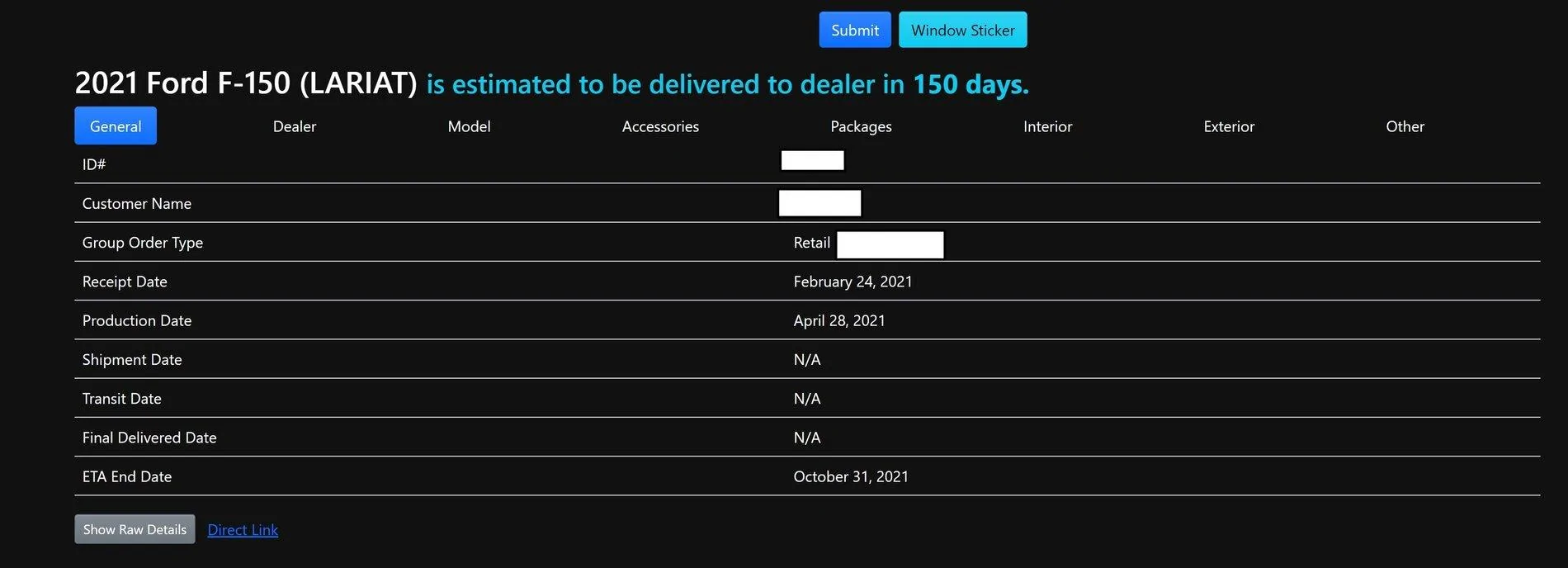This screenshot has height=568, width=1568.
Task: Select the General tab
Action: tap(116, 126)
